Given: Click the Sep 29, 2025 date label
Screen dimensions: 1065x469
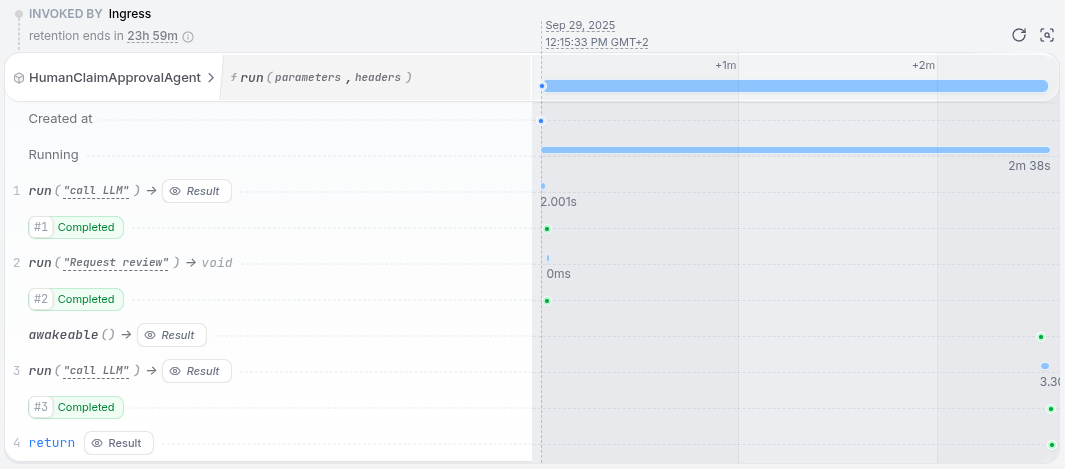Looking at the screenshot, I should (x=580, y=26).
